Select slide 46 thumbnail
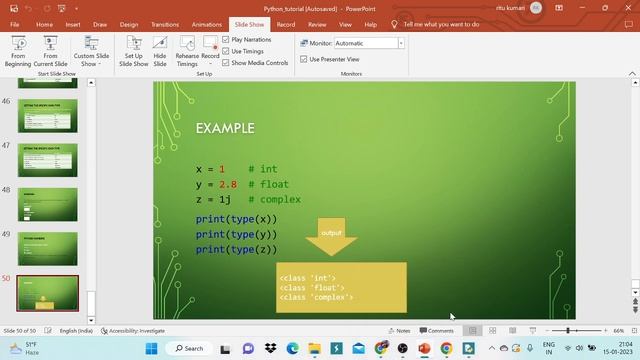Viewport: 640px width, 360px height. coord(48,116)
